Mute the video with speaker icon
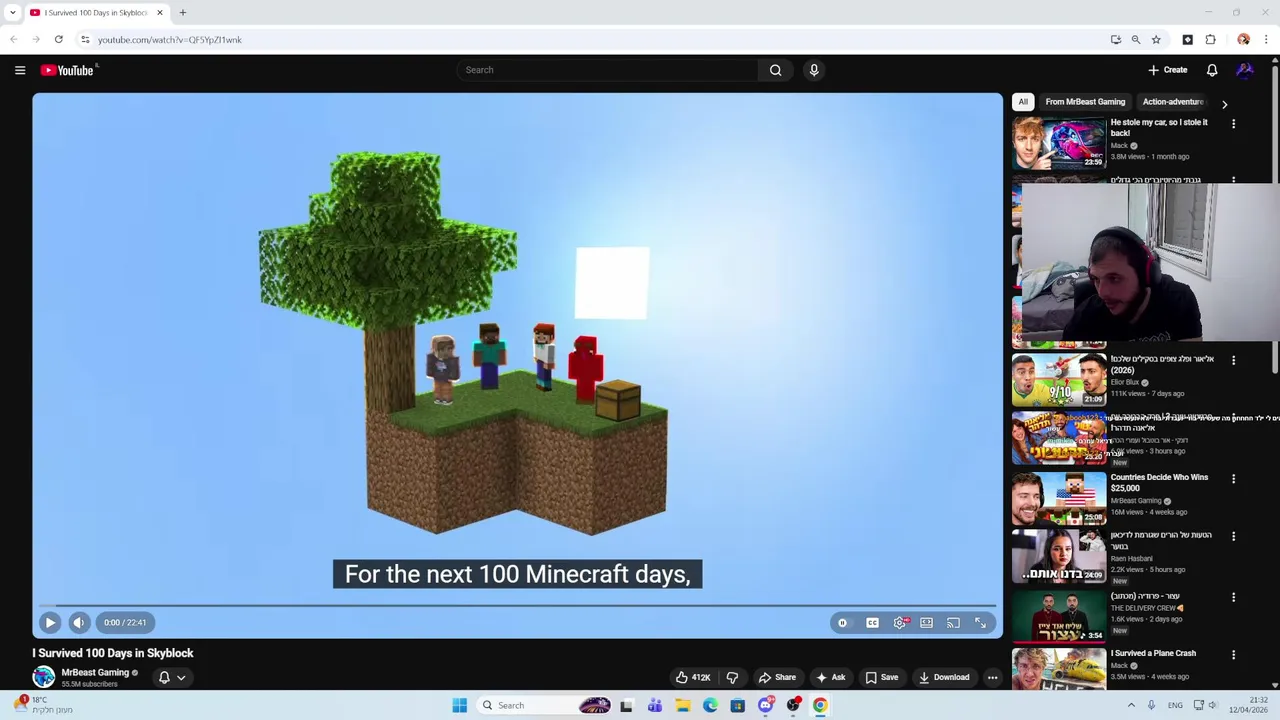1280x720 pixels. [79, 622]
